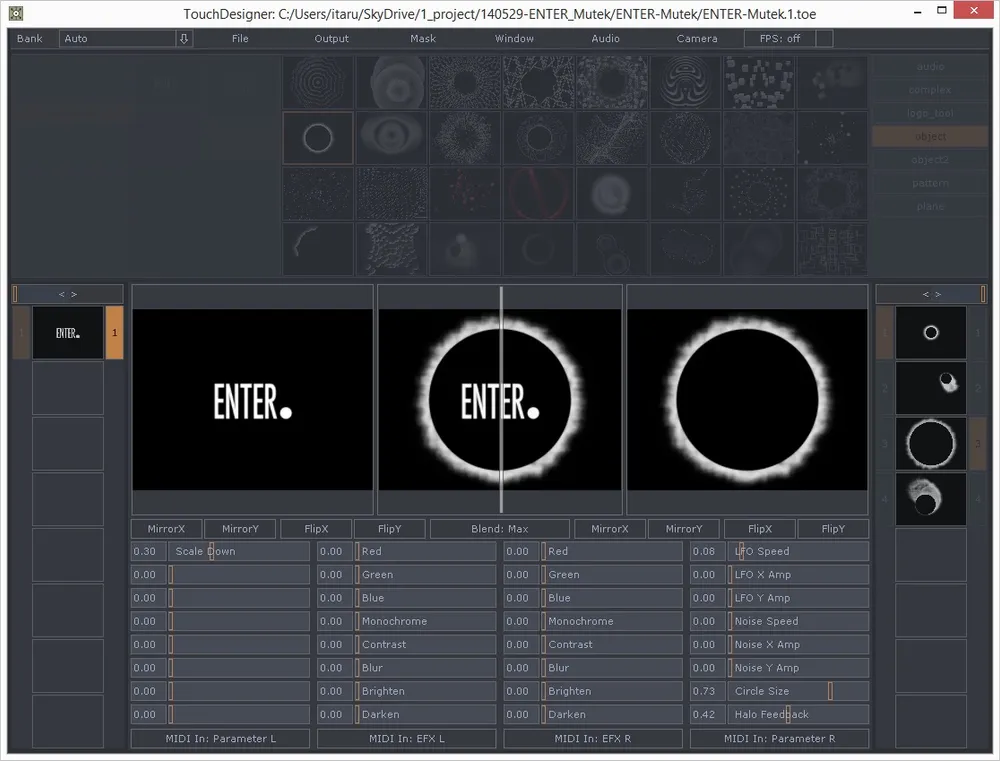Click the right bank page arrows
Viewport: 1000px width, 761px height.
[x=930, y=294]
